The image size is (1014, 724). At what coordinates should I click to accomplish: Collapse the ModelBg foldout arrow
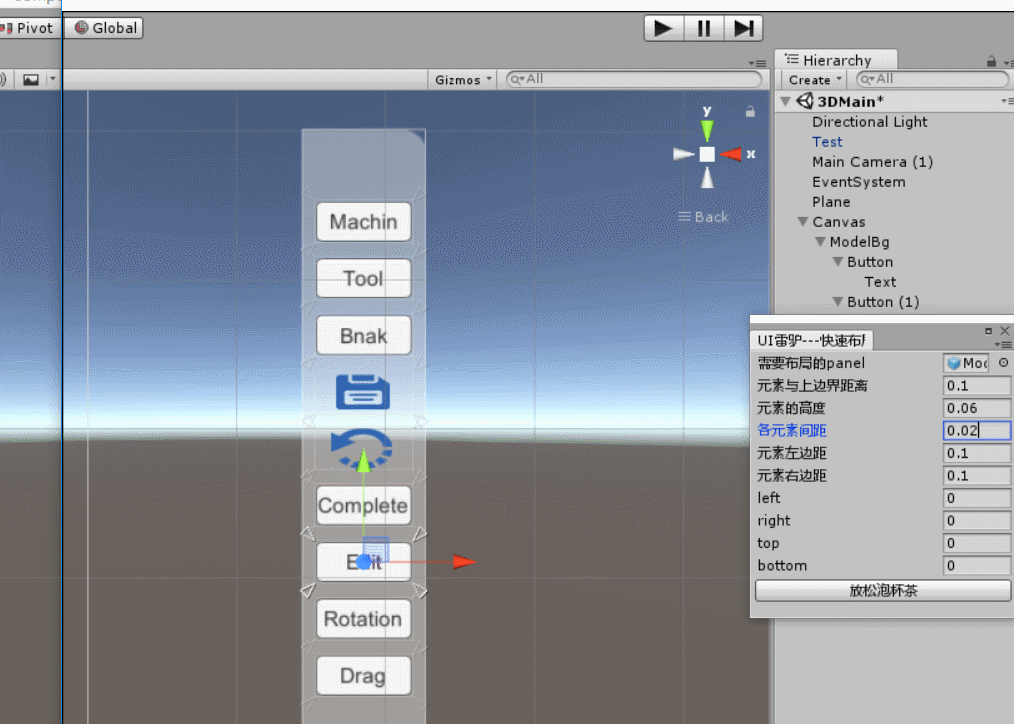[x=821, y=242]
